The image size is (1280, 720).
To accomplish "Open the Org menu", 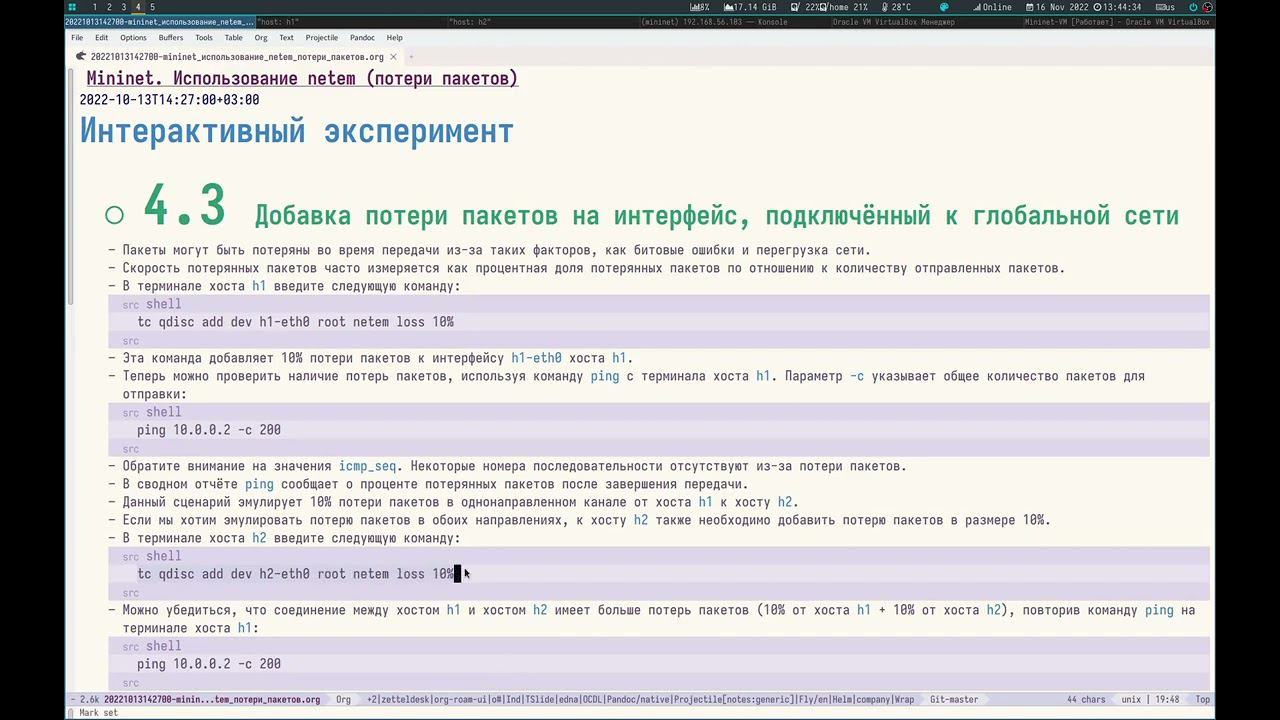I will [x=261, y=38].
